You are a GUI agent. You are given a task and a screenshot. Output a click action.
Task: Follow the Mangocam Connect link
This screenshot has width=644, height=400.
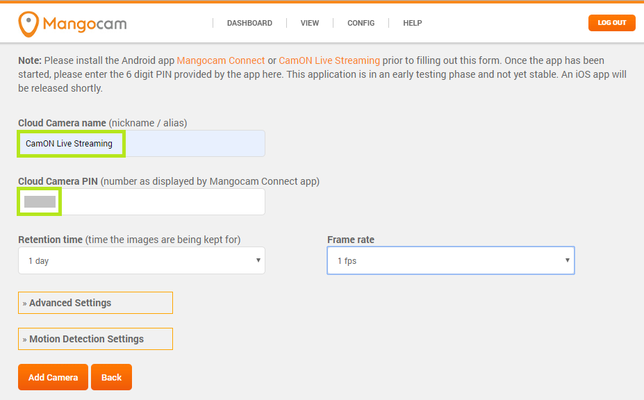(221, 60)
